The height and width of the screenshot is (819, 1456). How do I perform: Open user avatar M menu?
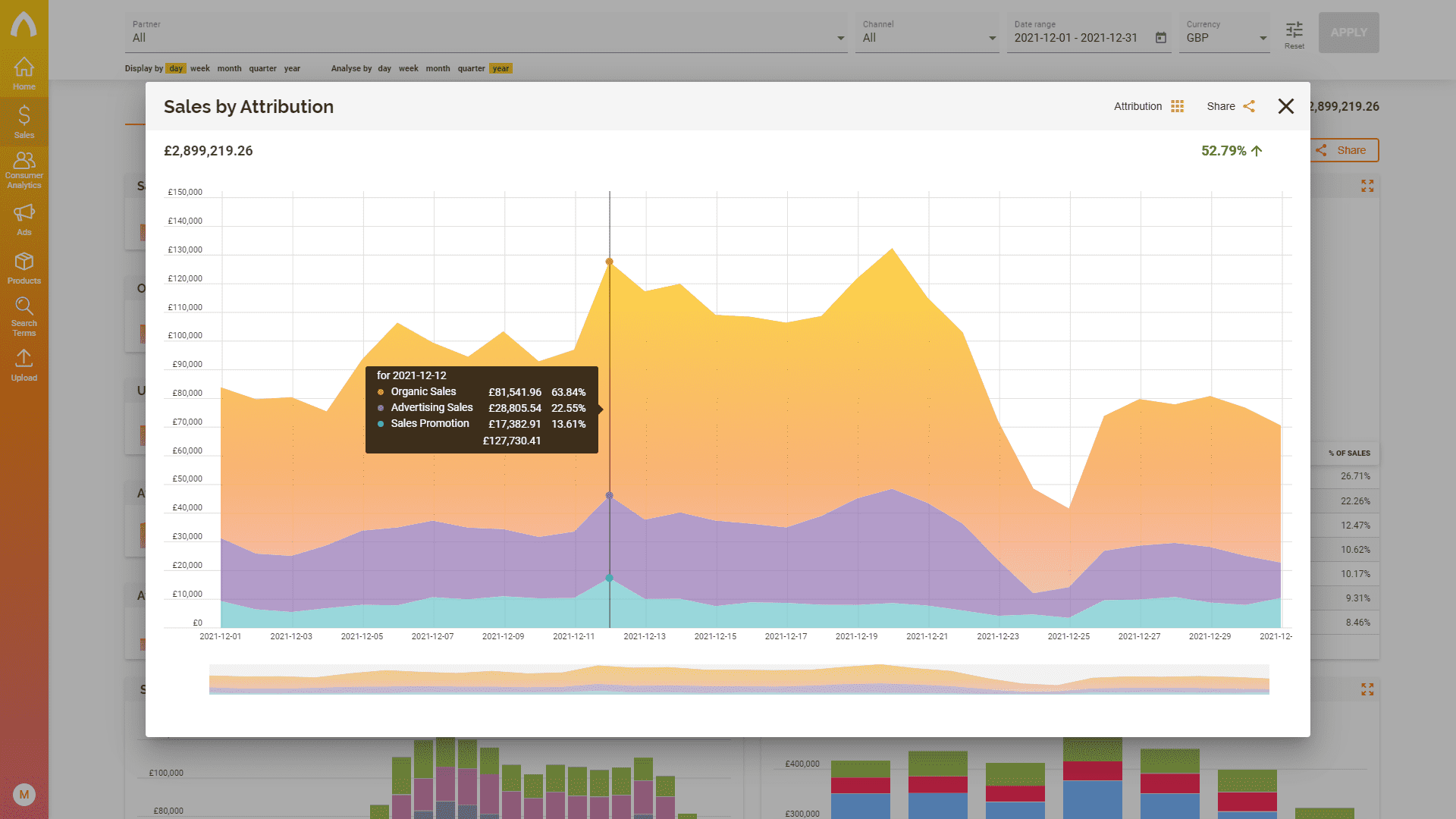point(24,795)
